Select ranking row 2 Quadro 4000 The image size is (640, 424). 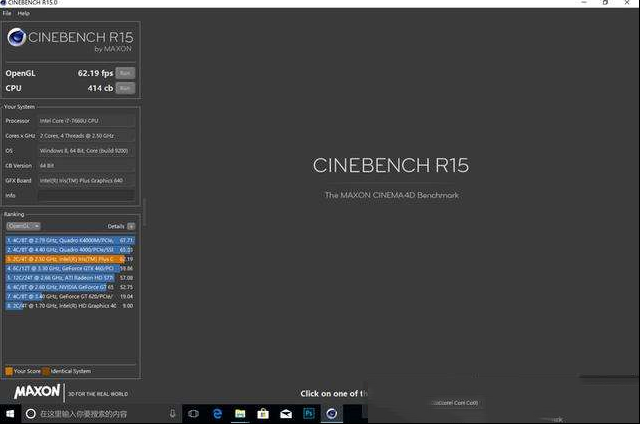70,250
